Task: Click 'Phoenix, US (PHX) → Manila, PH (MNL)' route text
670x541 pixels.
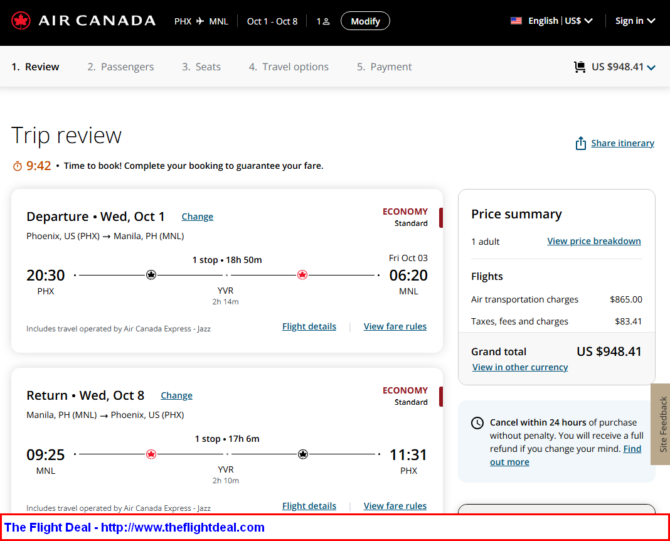Action: coord(105,236)
